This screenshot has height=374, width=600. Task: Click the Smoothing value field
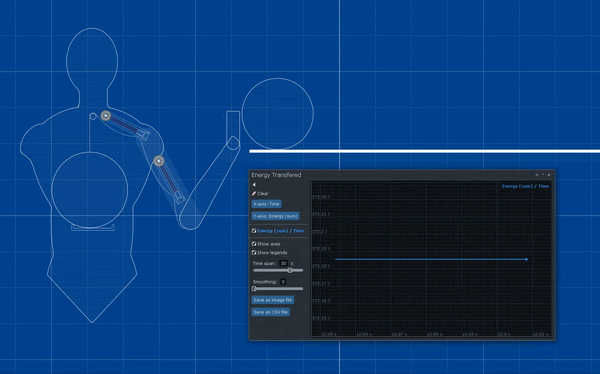tap(283, 282)
